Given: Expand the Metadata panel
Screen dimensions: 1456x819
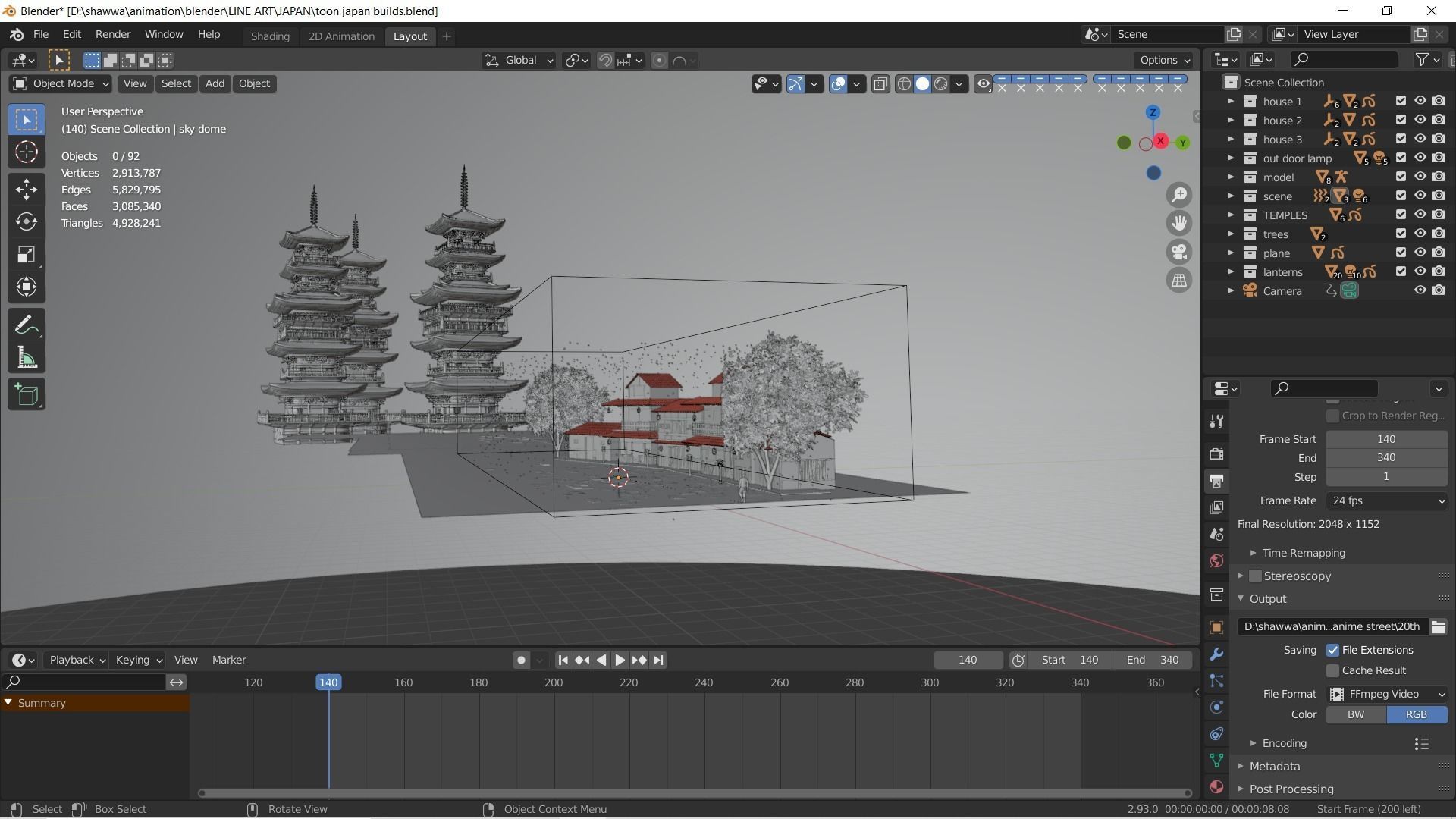Looking at the screenshot, I should tap(1241, 767).
